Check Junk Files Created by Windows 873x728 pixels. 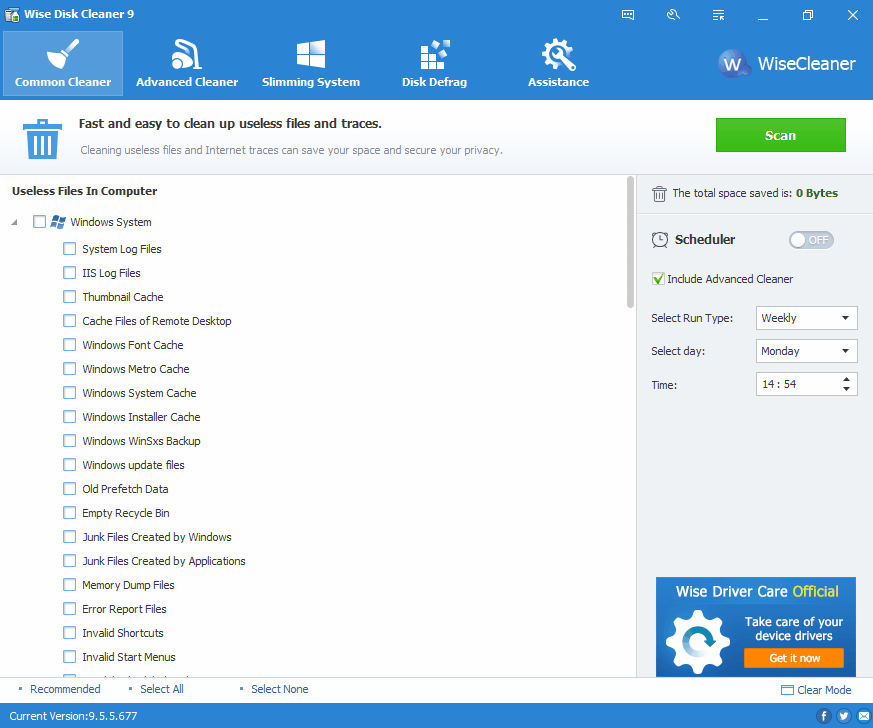tap(70, 537)
